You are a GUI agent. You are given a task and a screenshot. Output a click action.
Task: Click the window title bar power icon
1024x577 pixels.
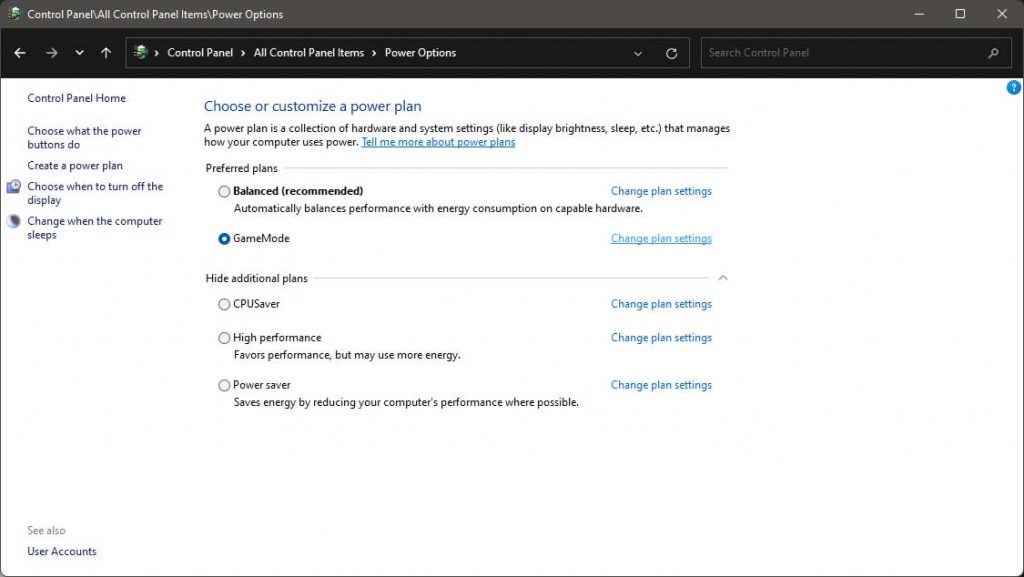(x=14, y=14)
